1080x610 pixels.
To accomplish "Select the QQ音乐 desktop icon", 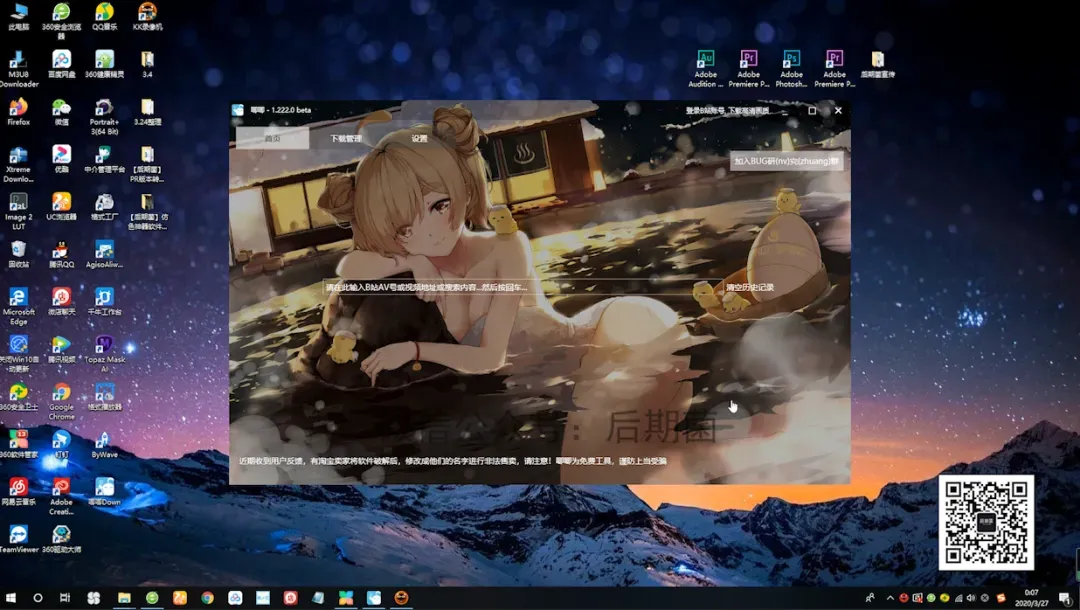I will click(104, 17).
